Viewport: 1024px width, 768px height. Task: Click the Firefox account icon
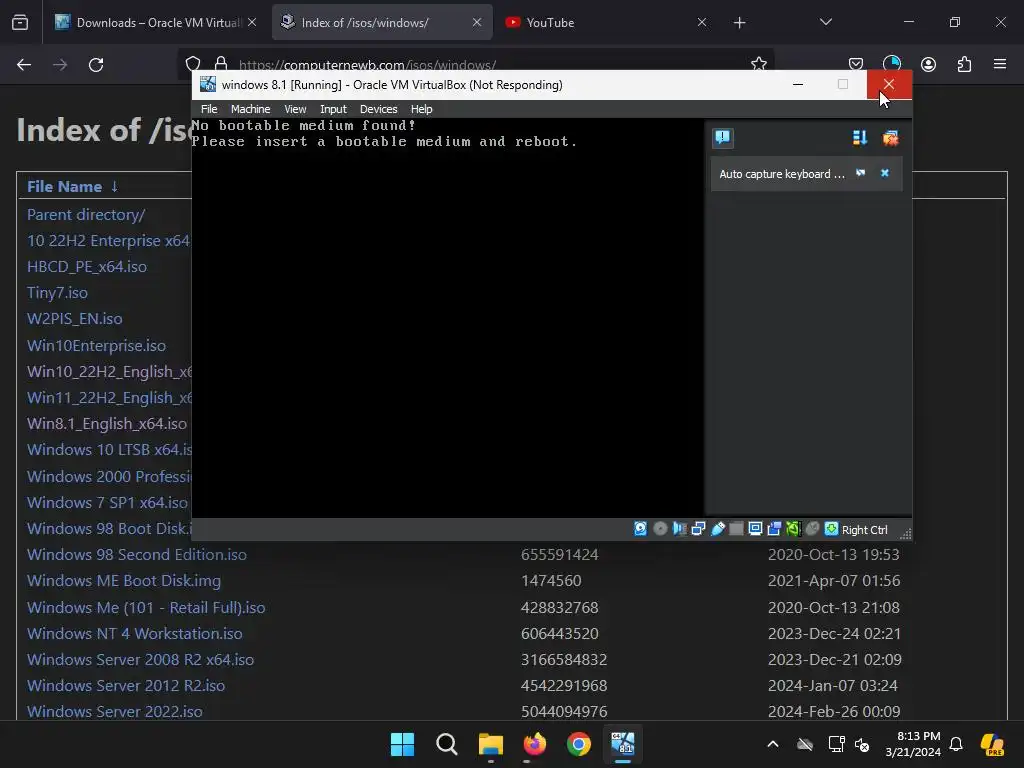tap(928, 64)
